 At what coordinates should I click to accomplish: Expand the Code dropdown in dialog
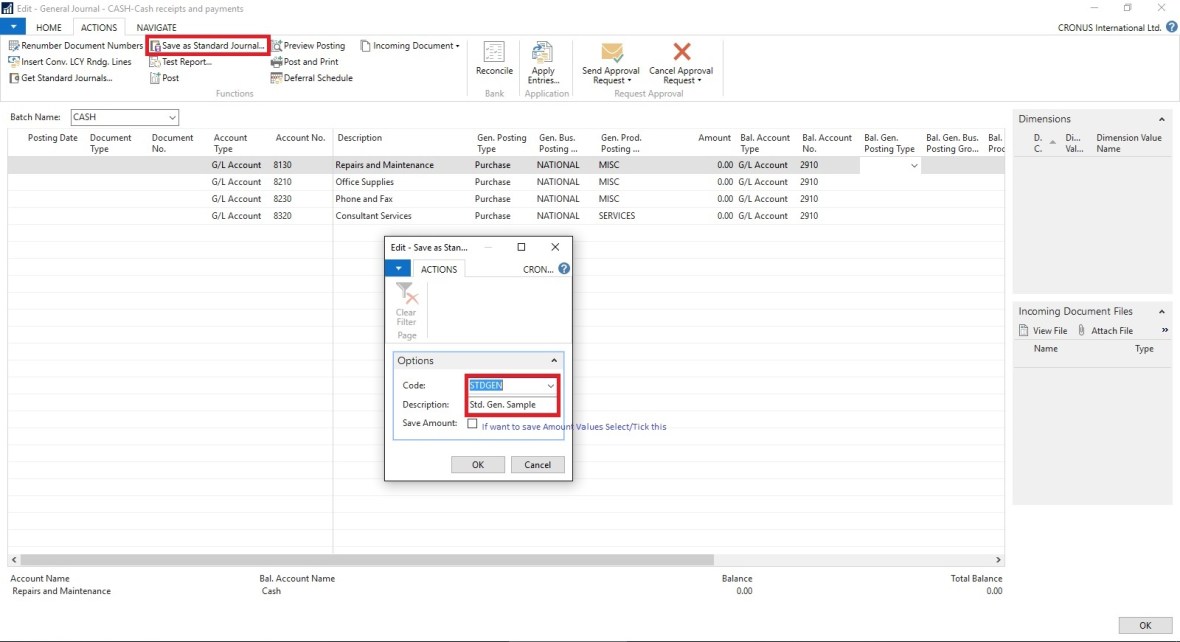[x=550, y=386]
